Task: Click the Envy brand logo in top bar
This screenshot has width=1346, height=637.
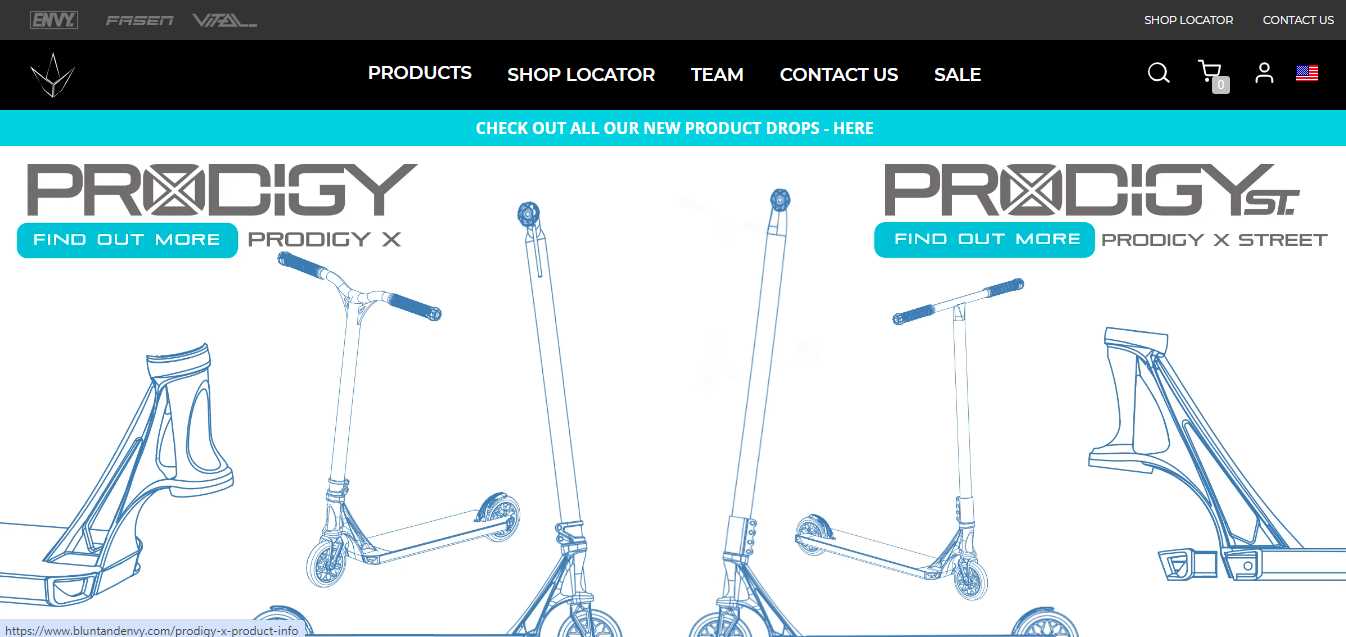Action: pos(54,20)
